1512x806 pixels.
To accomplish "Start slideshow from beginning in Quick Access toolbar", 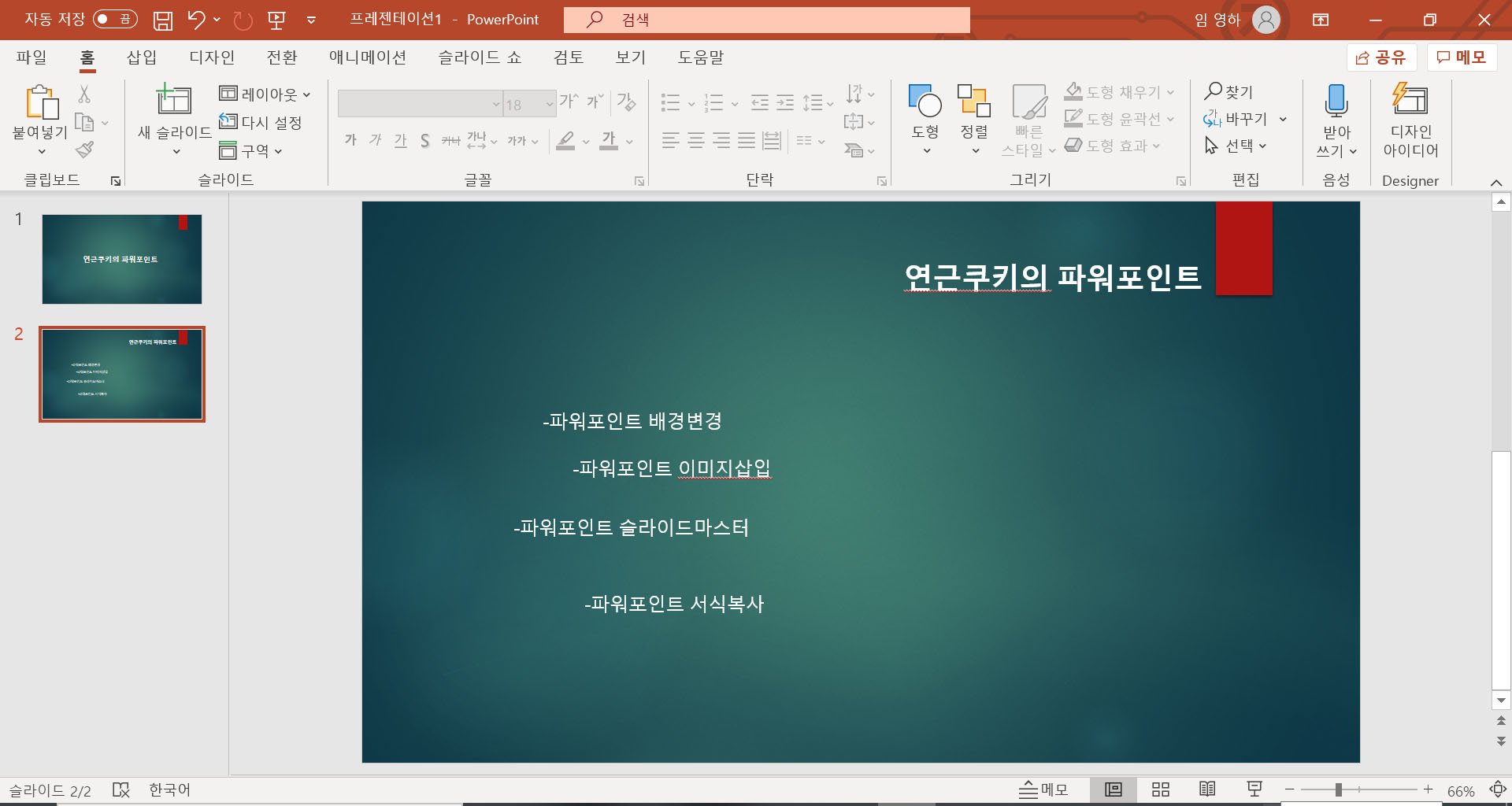I will tap(276, 20).
